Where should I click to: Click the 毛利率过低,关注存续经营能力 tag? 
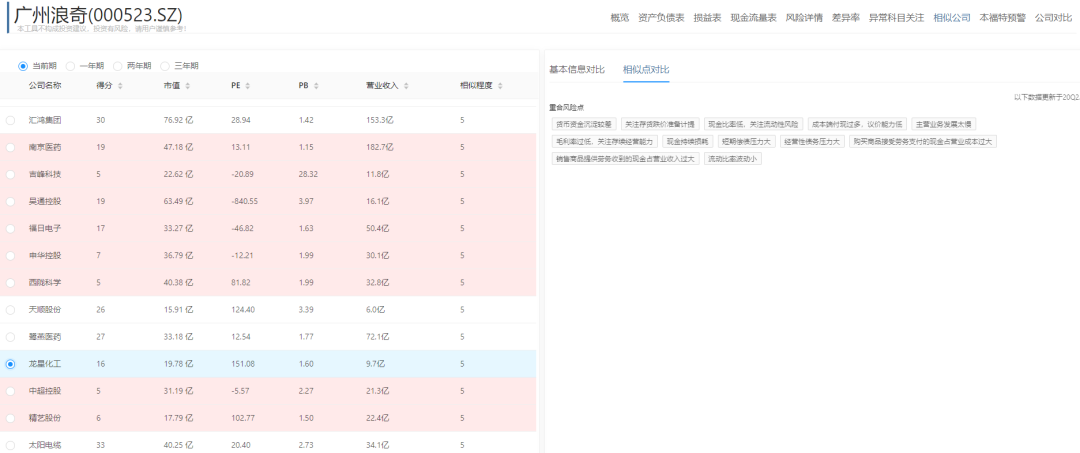click(605, 141)
